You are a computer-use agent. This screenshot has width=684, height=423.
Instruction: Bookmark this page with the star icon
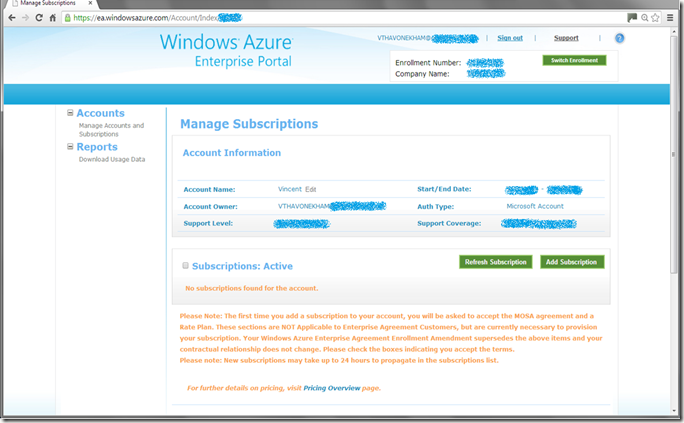pos(655,18)
